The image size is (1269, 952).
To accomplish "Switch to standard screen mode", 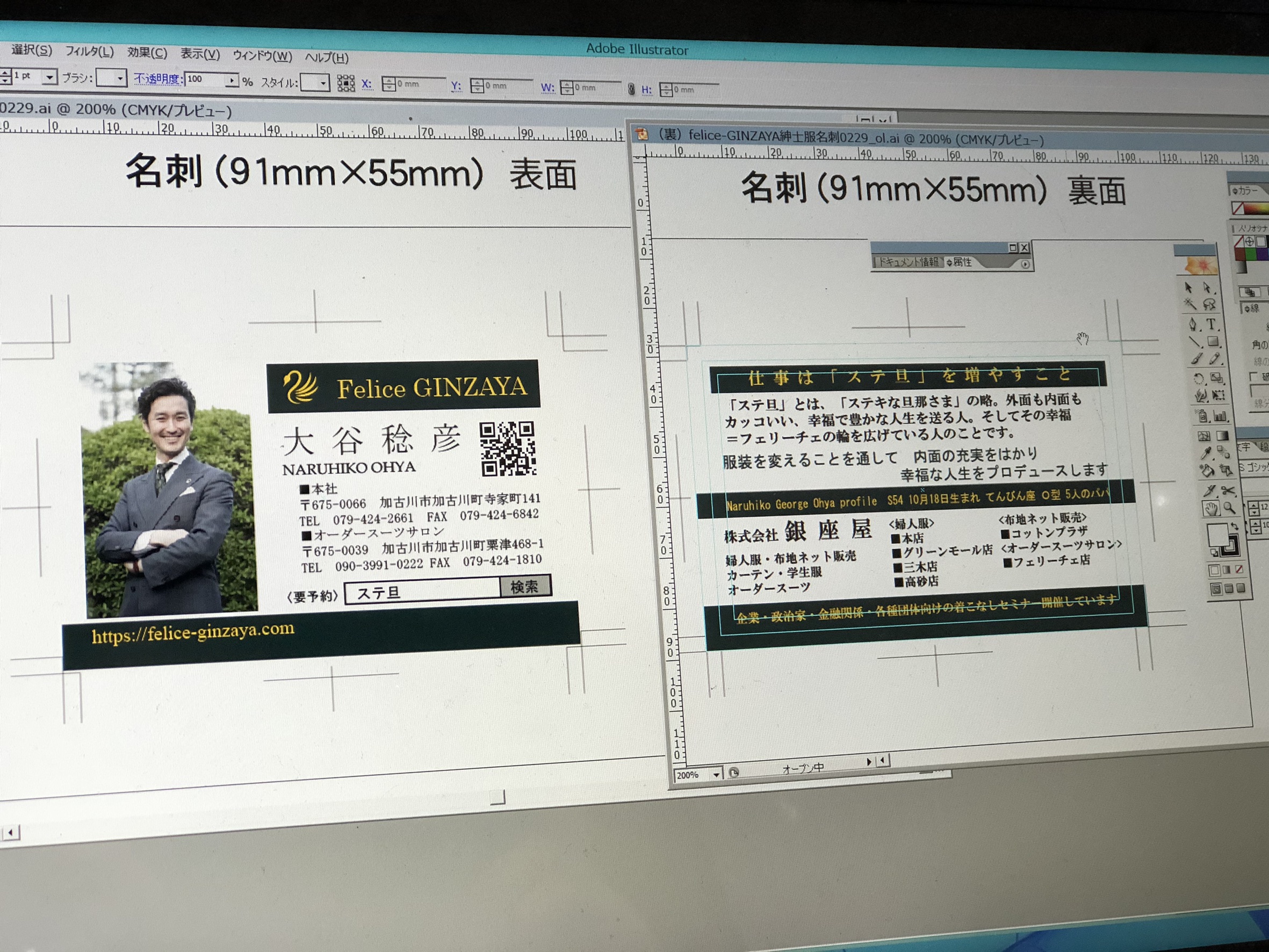I will [1216, 589].
